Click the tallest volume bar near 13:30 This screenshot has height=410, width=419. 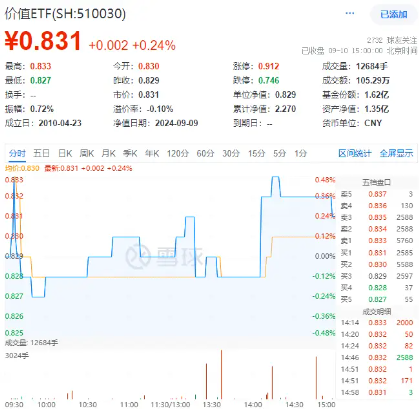coord(221,374)
